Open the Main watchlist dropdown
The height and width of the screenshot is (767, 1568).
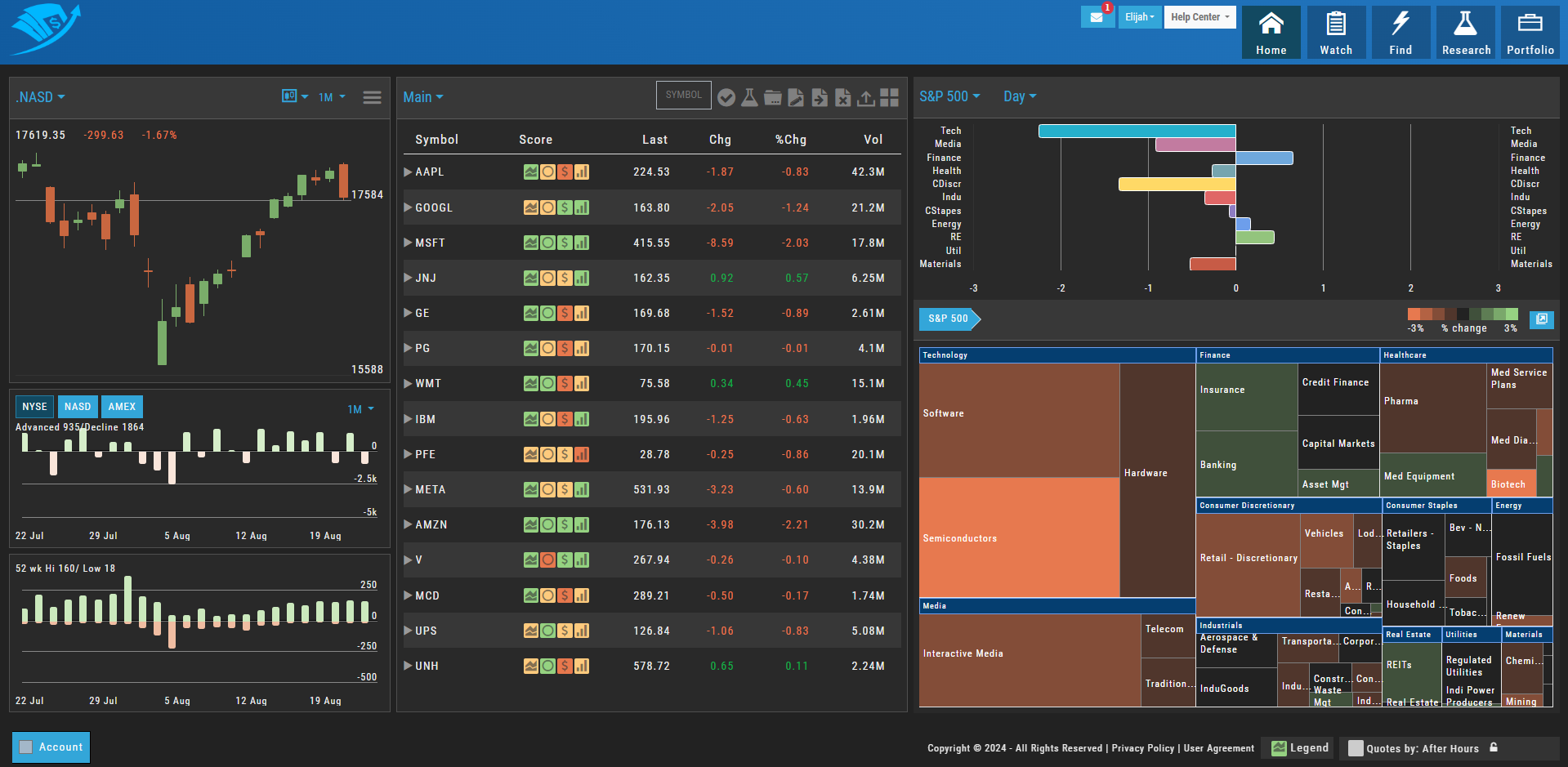tap(423, 97)
